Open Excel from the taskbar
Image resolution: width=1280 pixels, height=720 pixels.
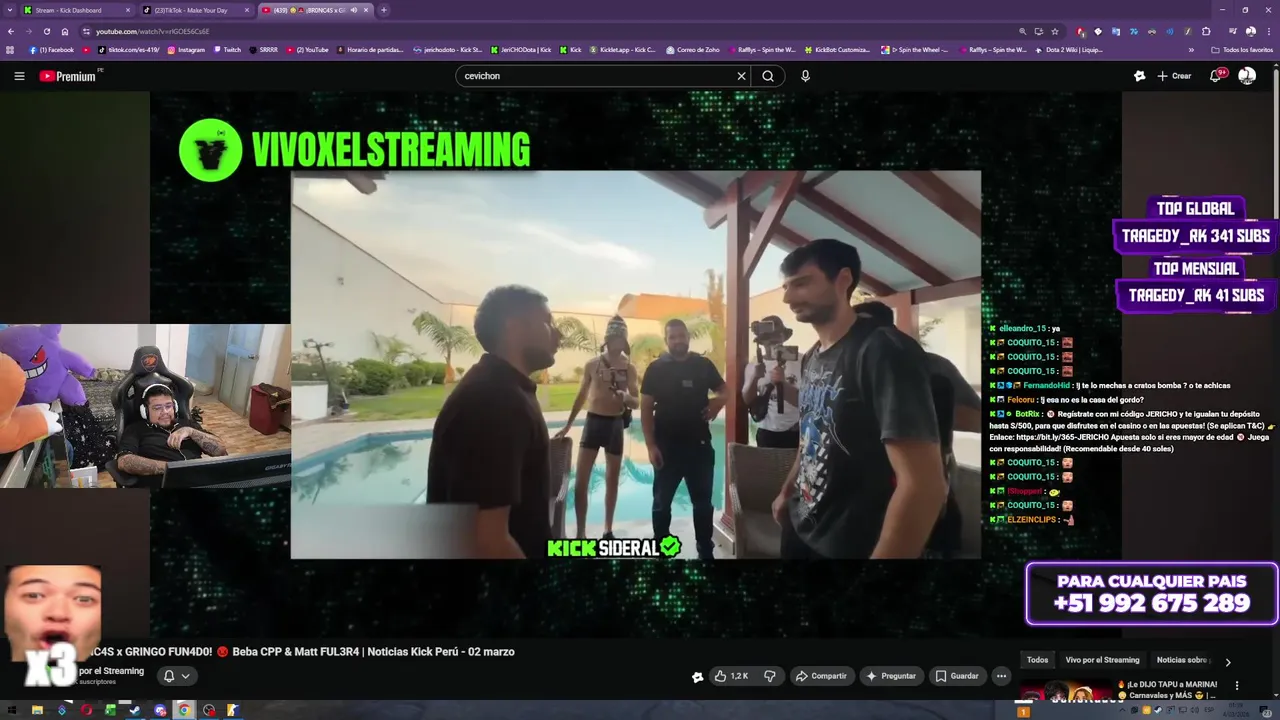click(x=111, y=711)
